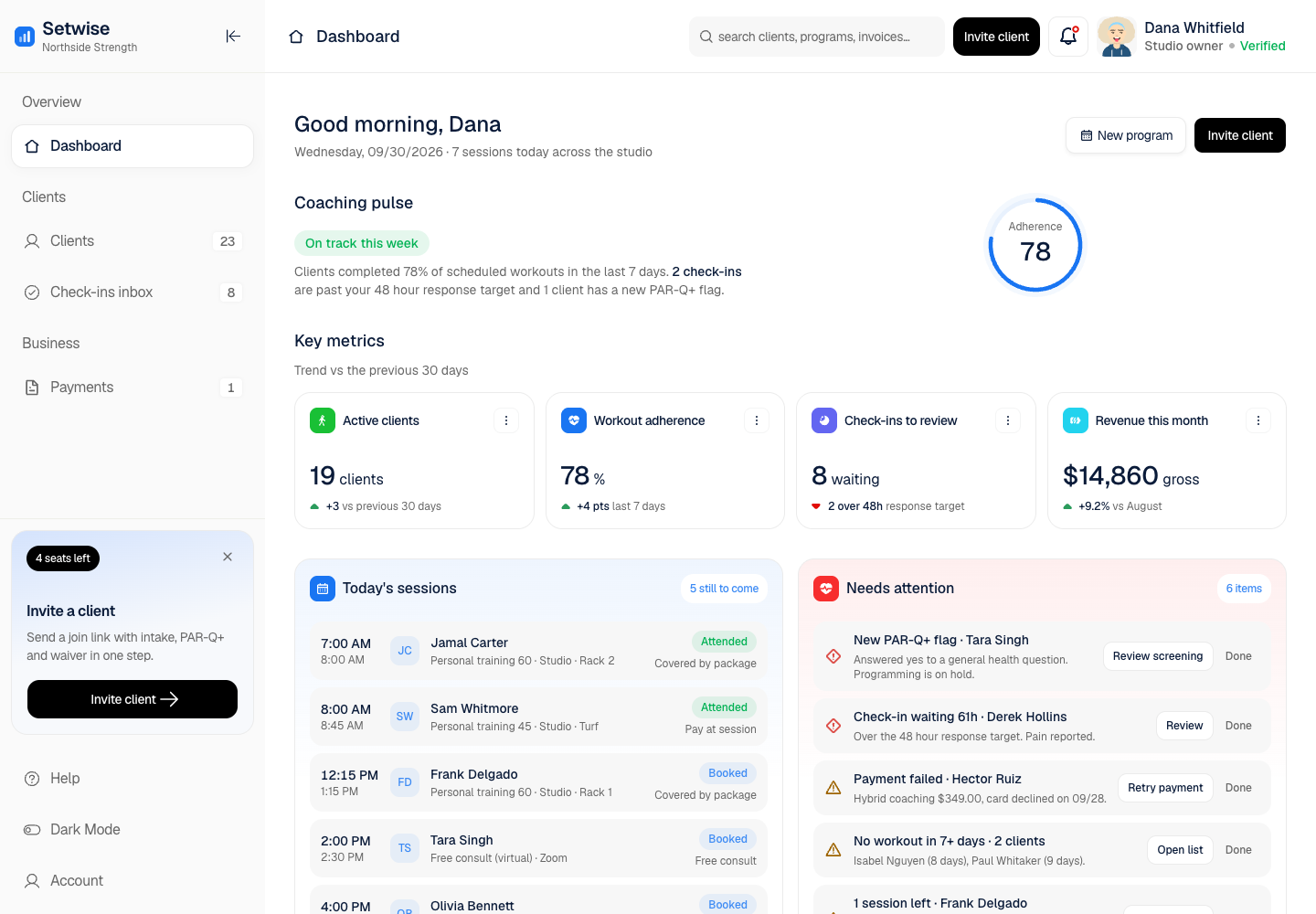This screenshot has width=1316, height=914.
Task: Open the Clients sidebar item
Action: click(x=133, y=241)
